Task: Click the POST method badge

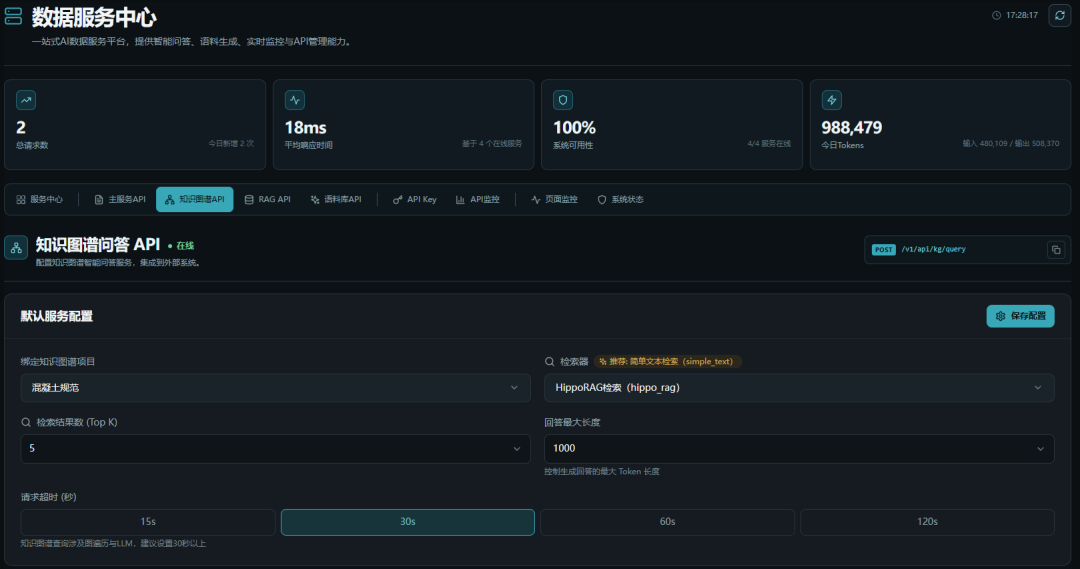Action: 884,250
